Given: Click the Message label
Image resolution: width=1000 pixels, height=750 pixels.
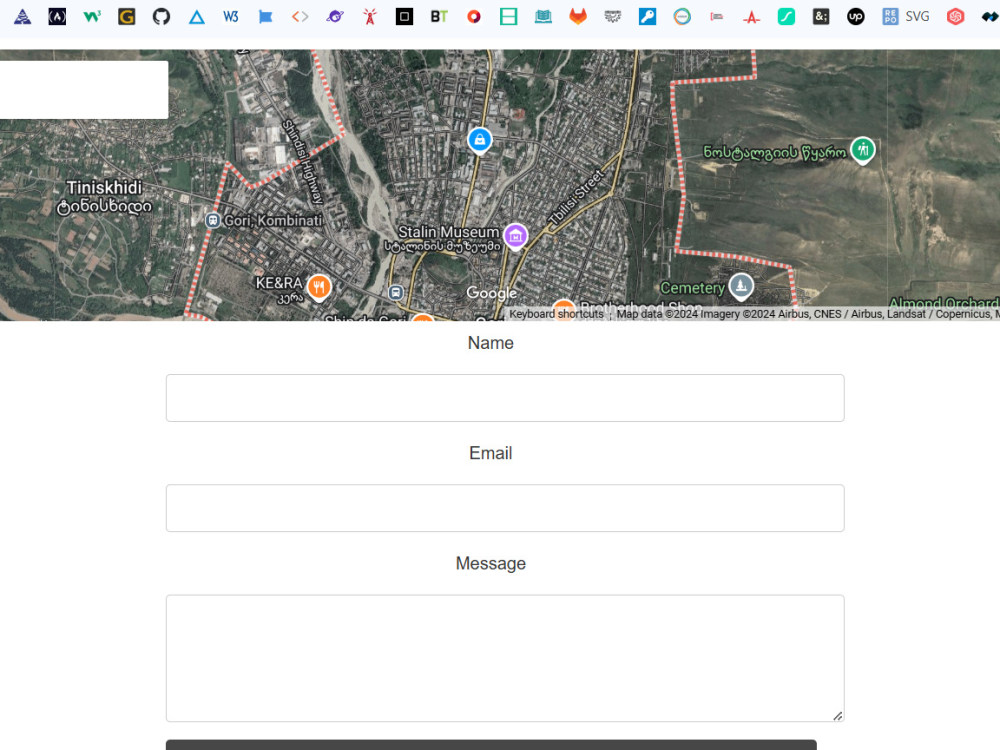Looking at the screenshot, I should (490, 564).
